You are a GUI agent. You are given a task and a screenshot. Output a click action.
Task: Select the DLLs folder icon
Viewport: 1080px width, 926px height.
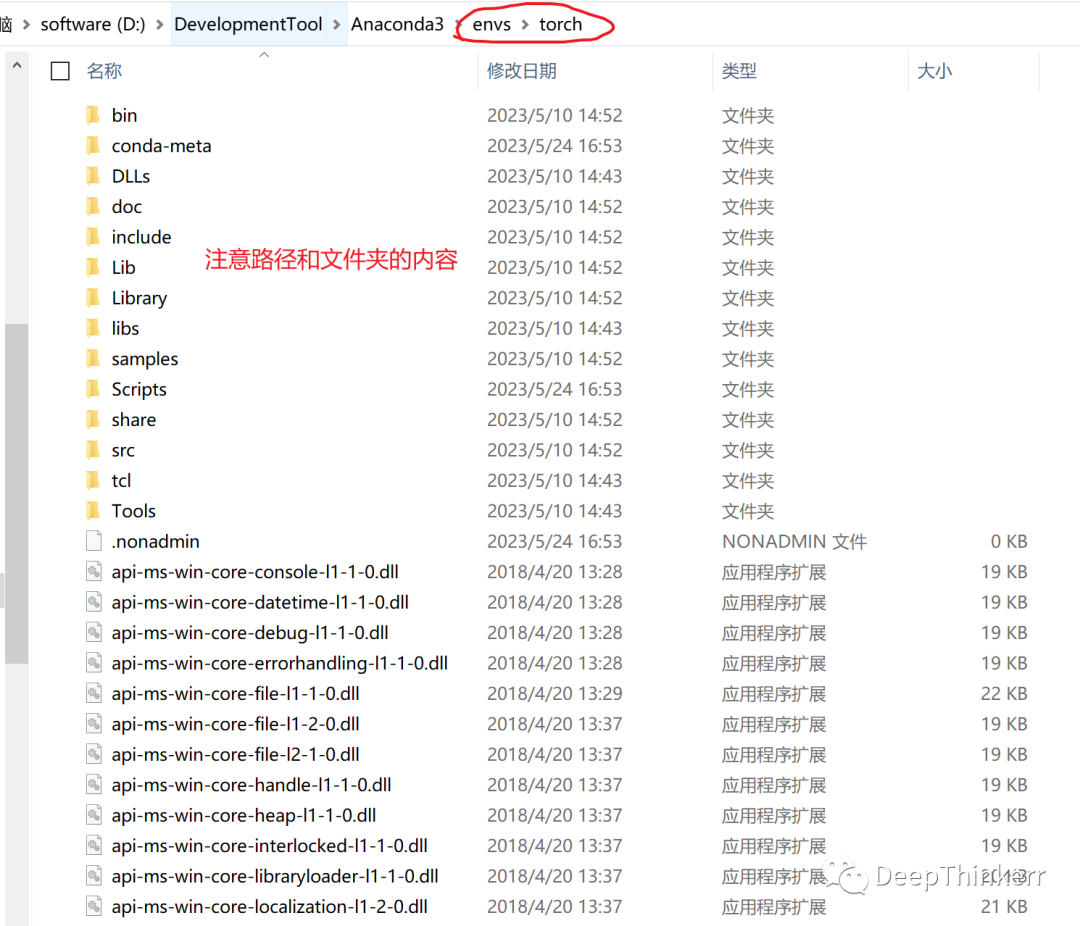pyautogui.click(x=94, y=176)
